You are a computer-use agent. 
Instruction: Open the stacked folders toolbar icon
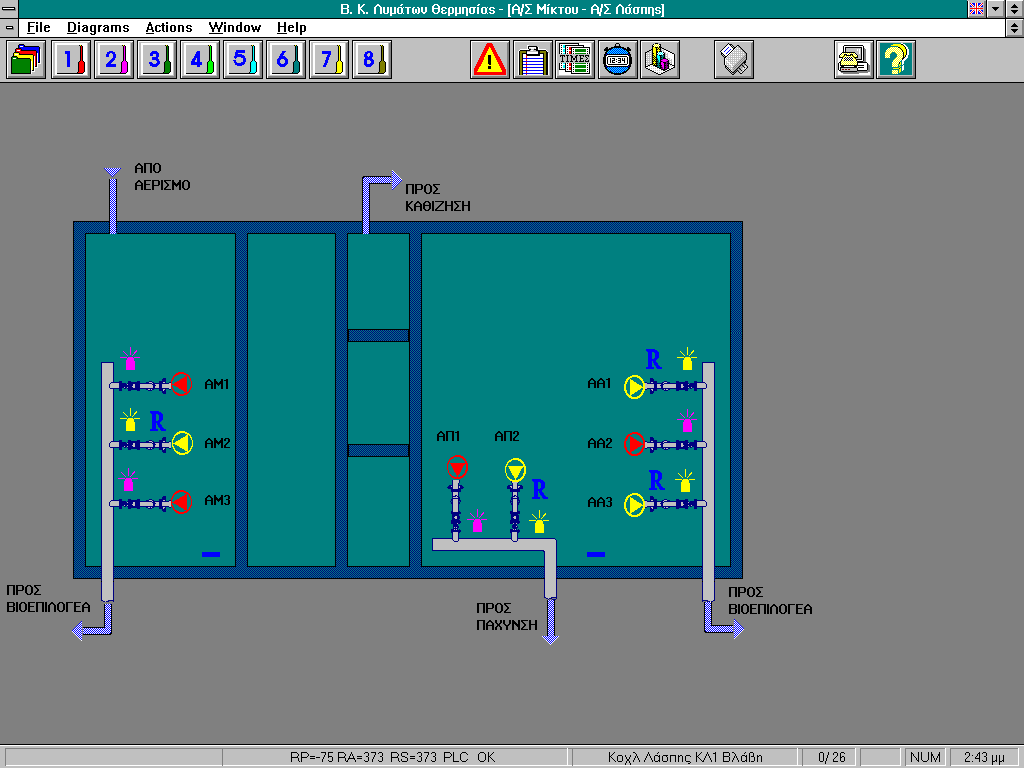[x=26, y=60]
